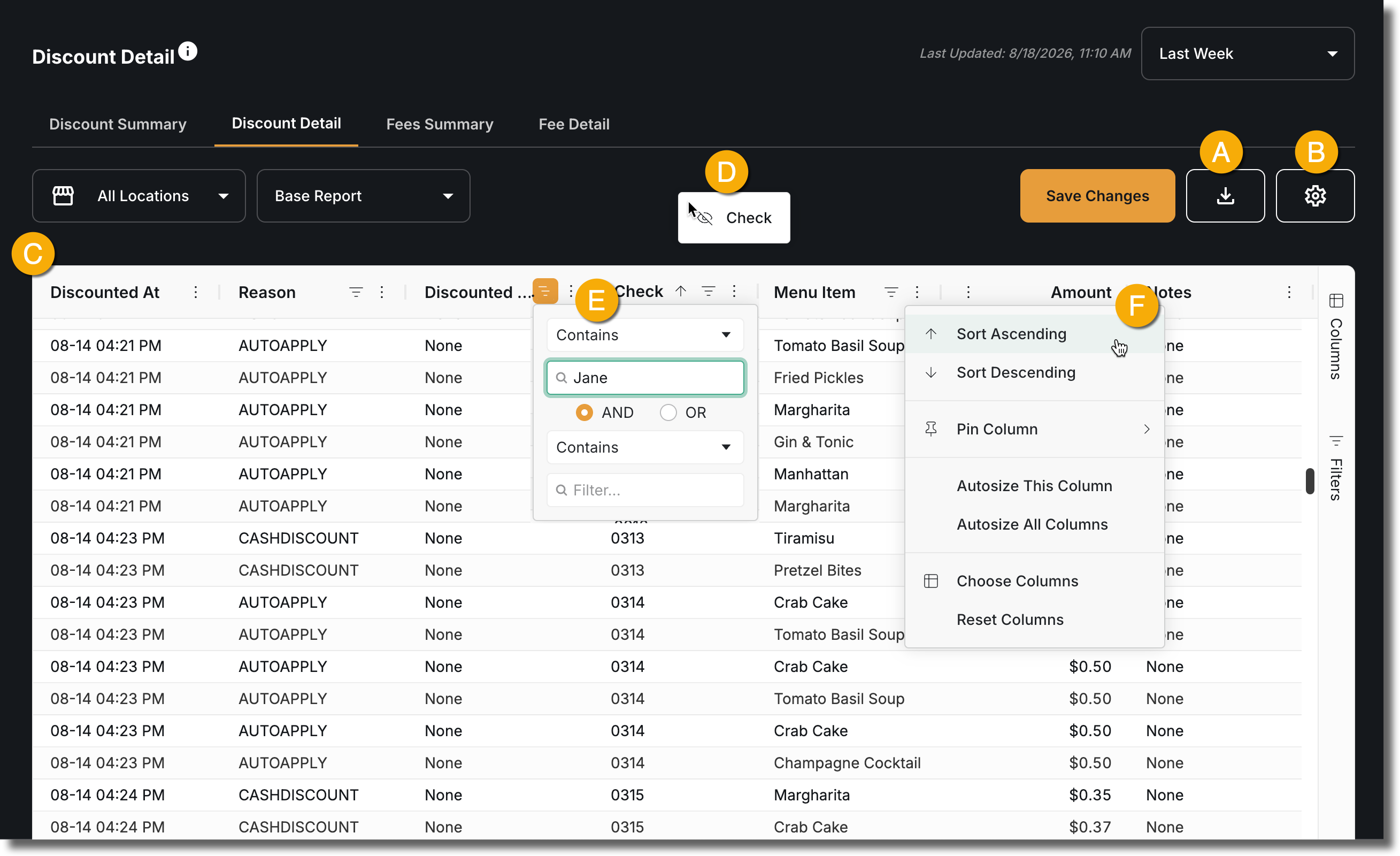Select the OR radio button
This screenshot has width=1400, height=856.
pos(668,412)
